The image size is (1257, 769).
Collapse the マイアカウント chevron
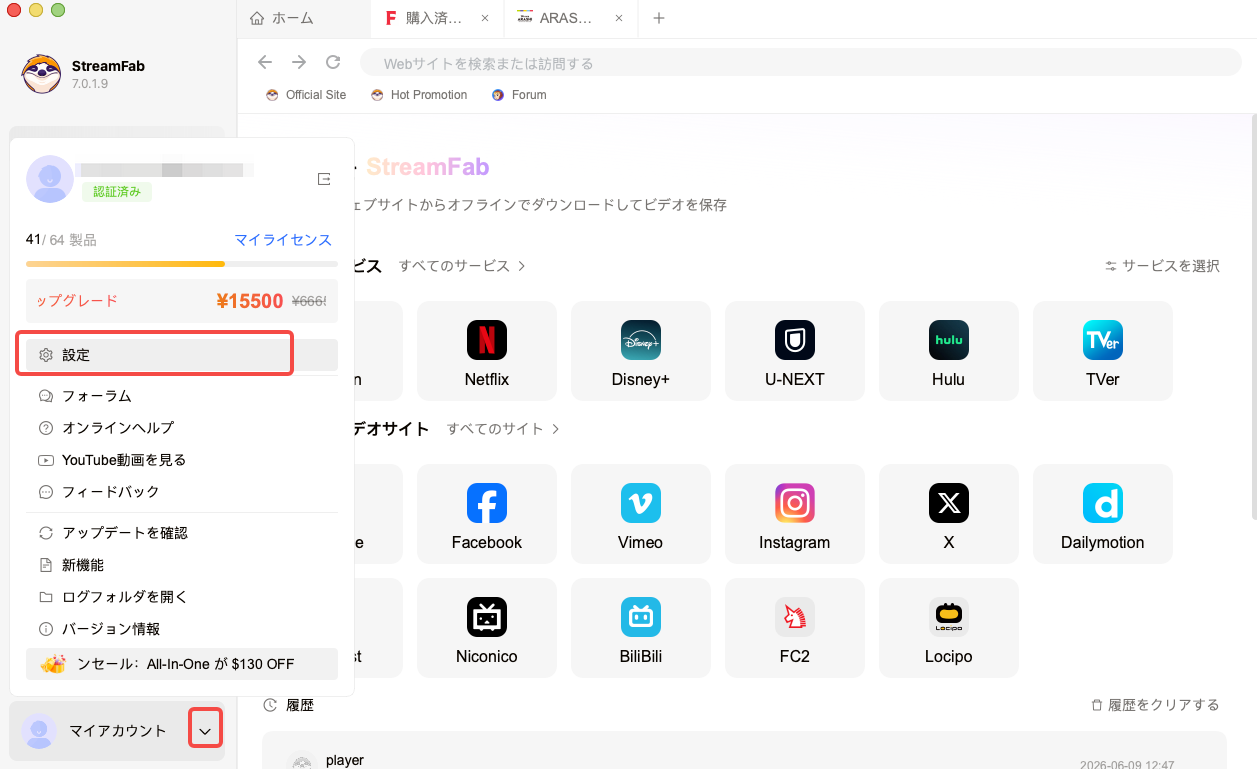(x=205, y=731)
